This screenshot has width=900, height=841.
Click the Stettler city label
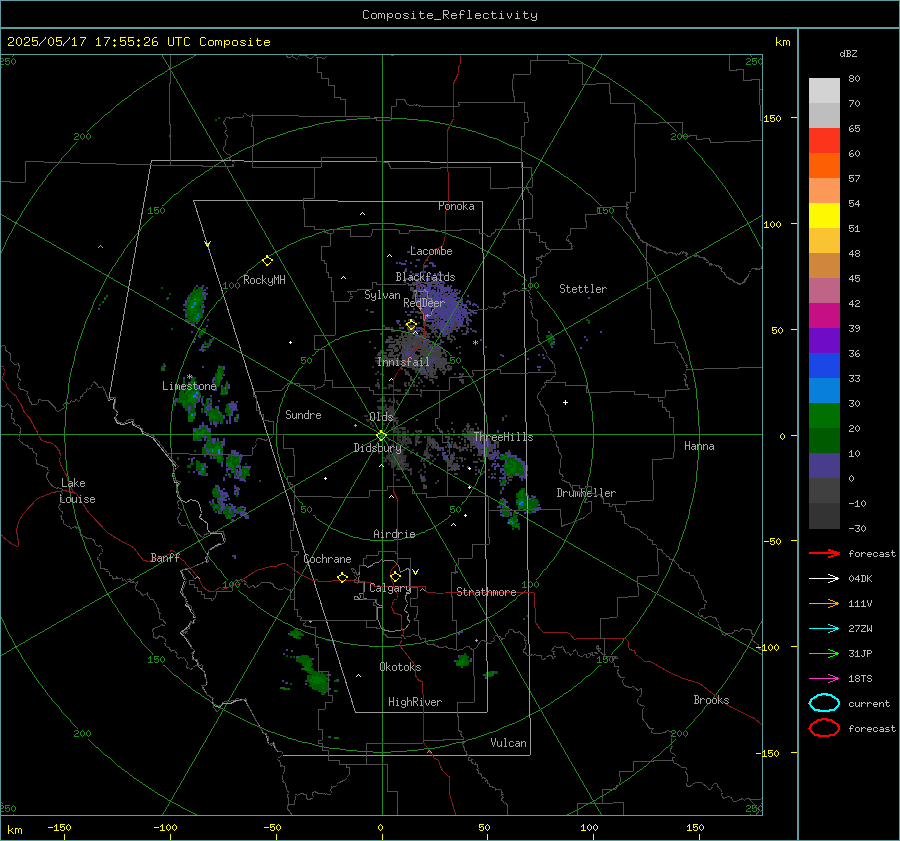583,289
